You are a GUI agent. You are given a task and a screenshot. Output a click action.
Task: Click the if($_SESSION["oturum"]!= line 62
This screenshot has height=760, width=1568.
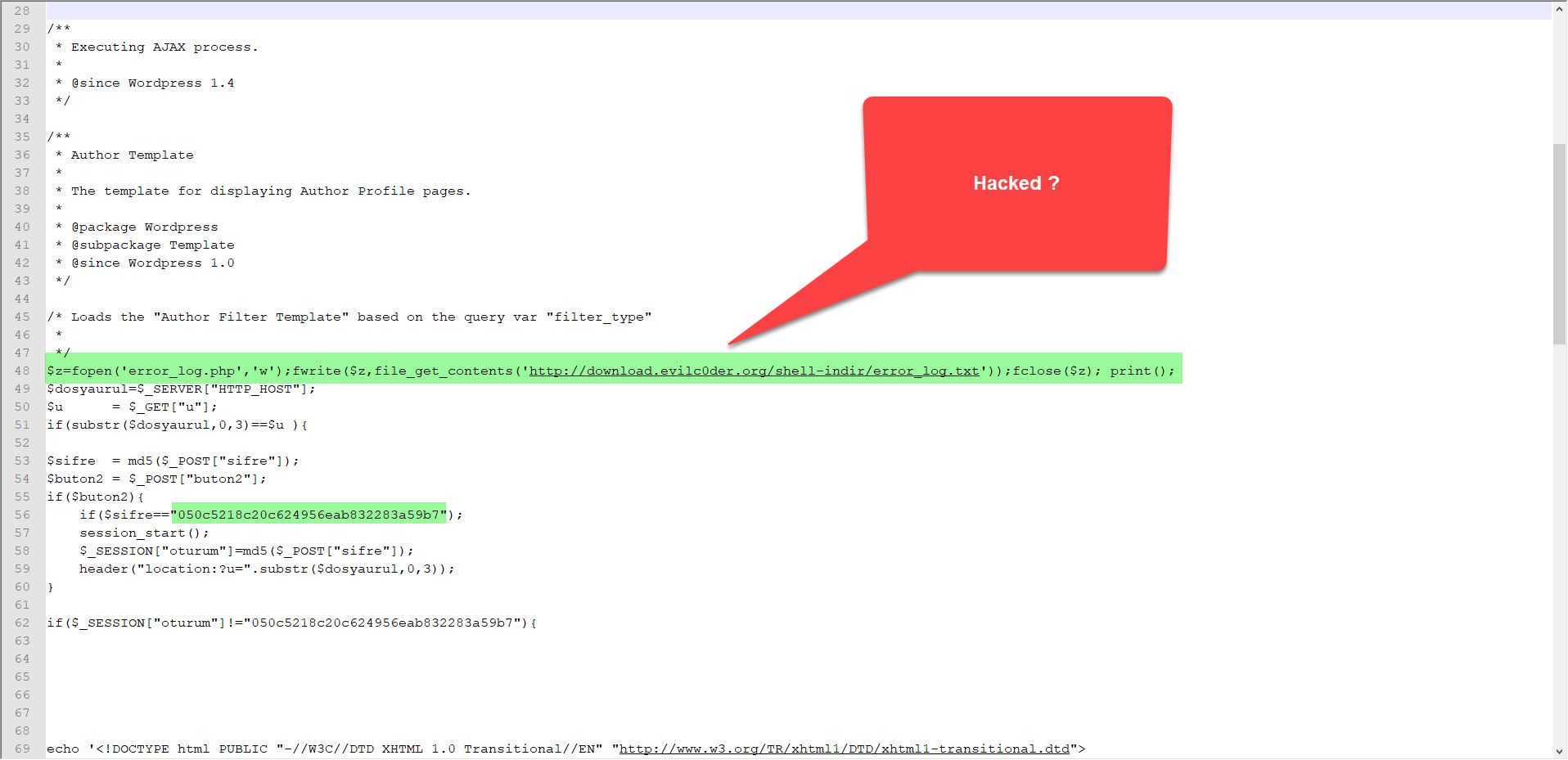(x=291, y=623)
